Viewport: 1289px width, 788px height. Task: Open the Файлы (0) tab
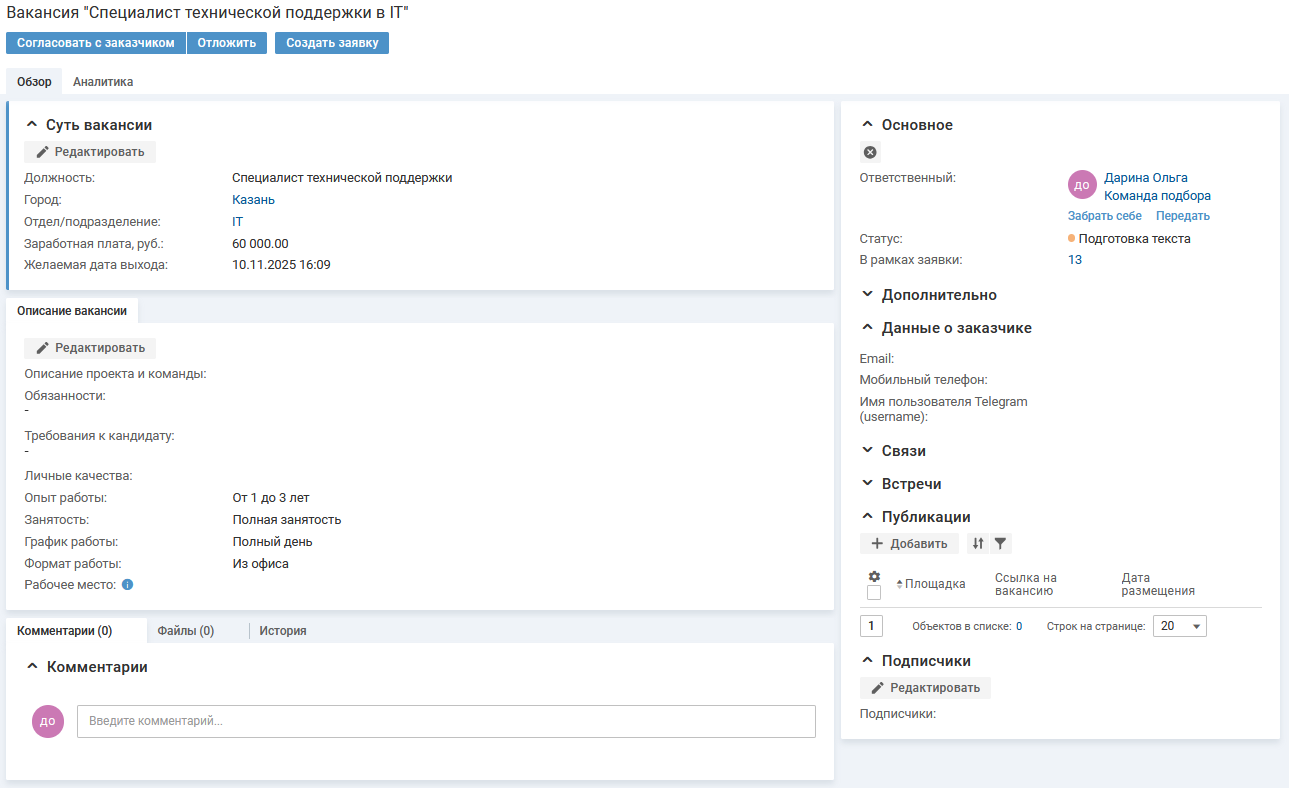(186, 631)
